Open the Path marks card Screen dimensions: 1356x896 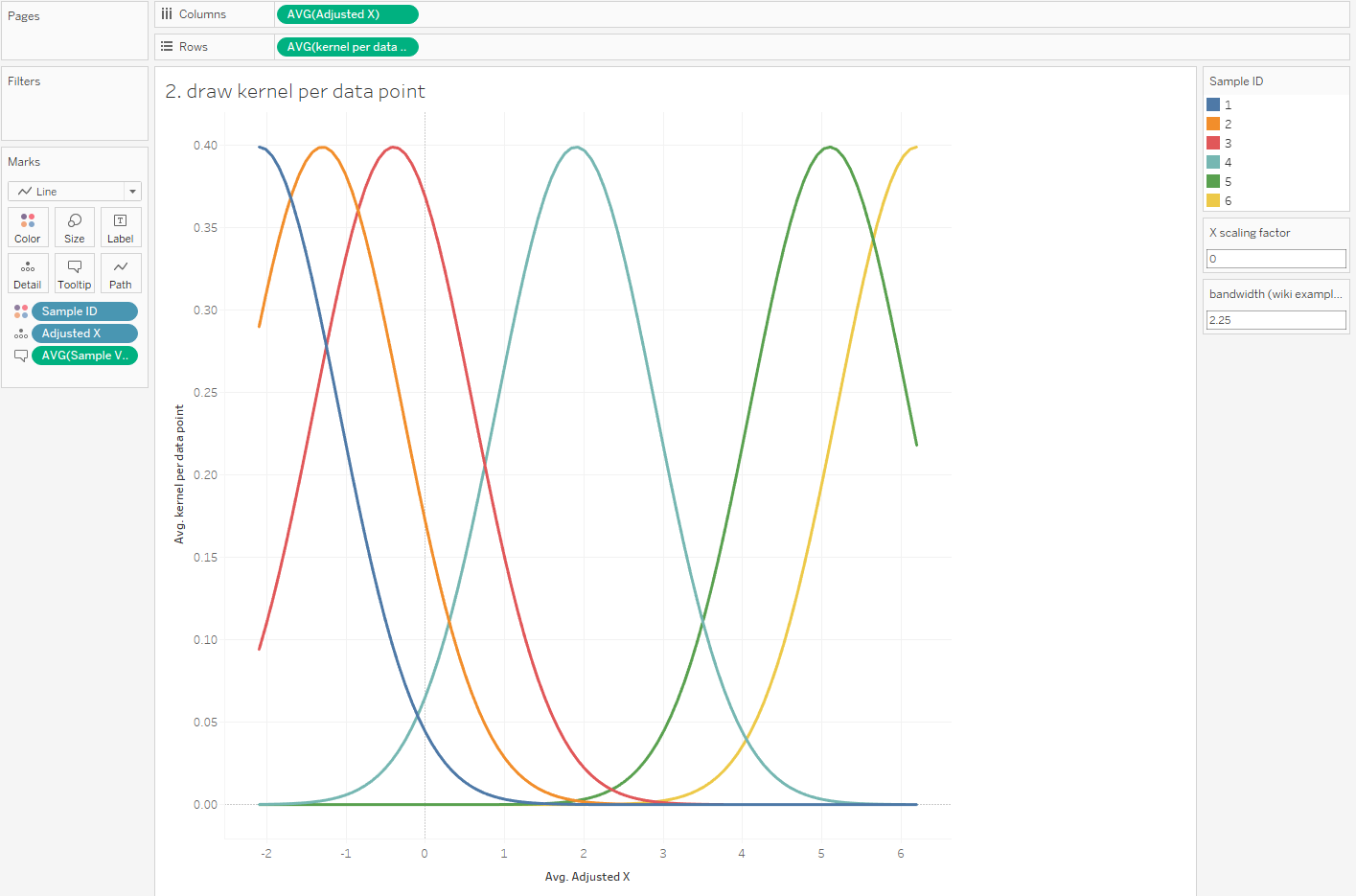[121, 273]
